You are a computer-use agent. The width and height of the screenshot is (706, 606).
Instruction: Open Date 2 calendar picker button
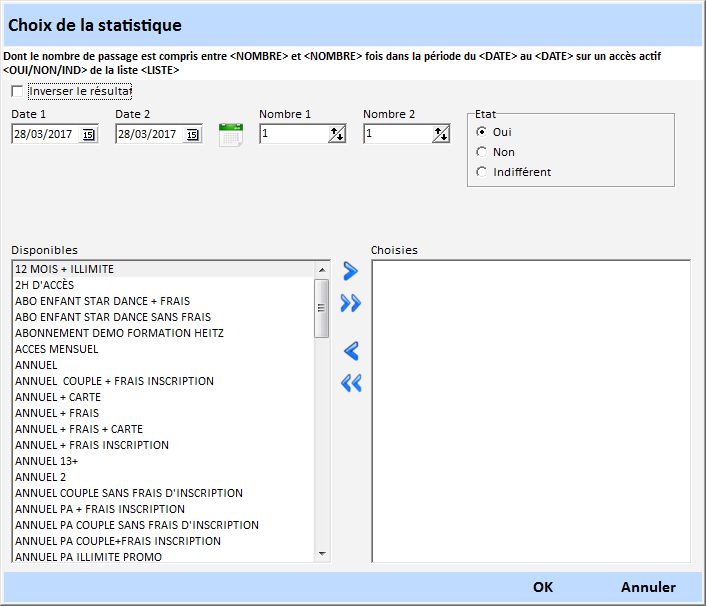tap(193, 135)
